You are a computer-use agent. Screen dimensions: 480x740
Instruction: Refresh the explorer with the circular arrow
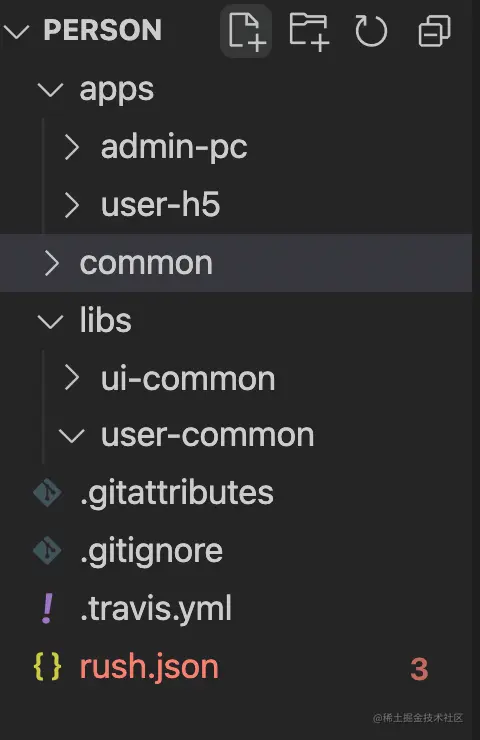[x=371, y=31]
